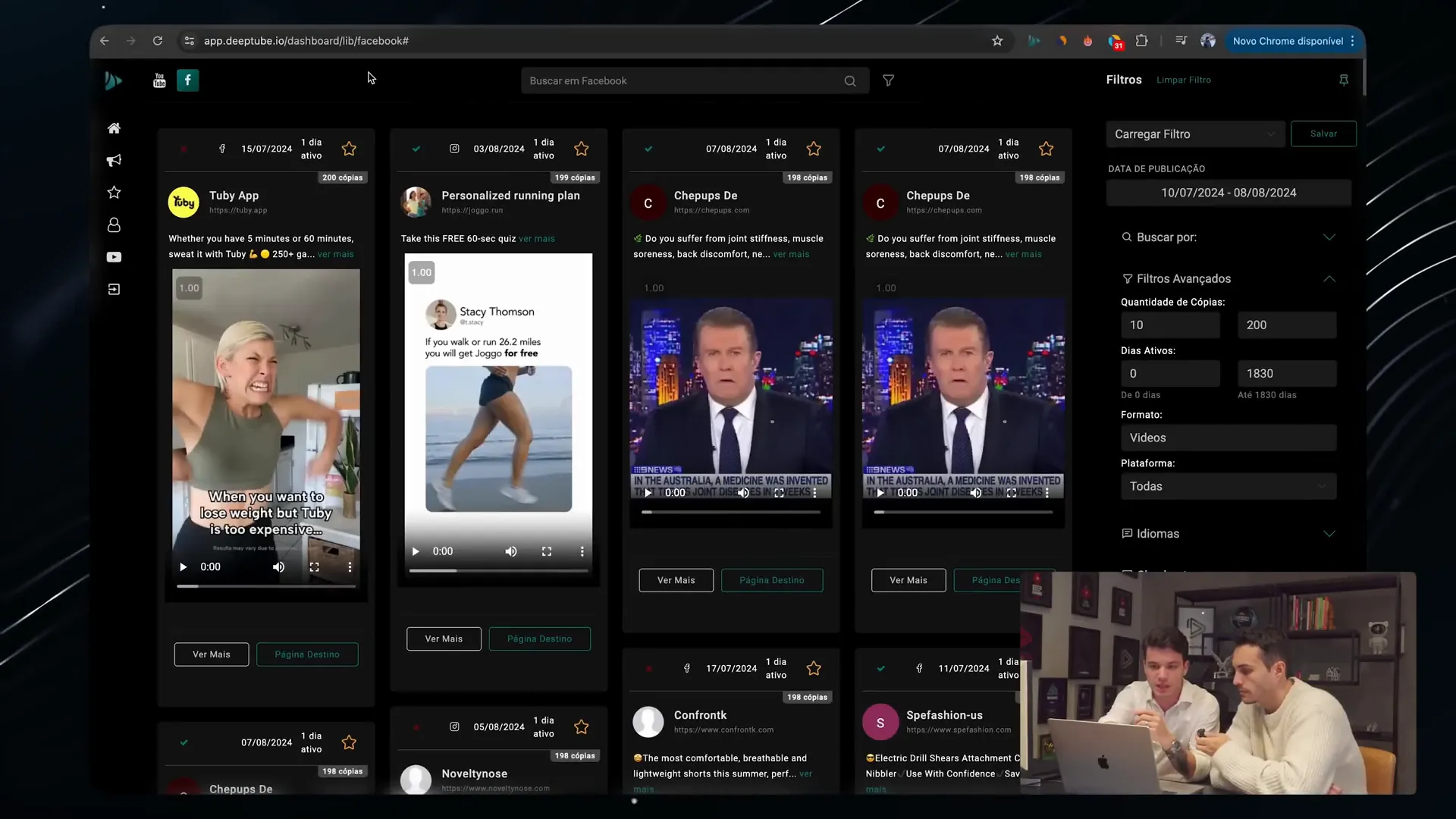This screenshot has width=1456, height=819.
Task: Fullscreen the Tuby App video
Action: coord(314,566)
